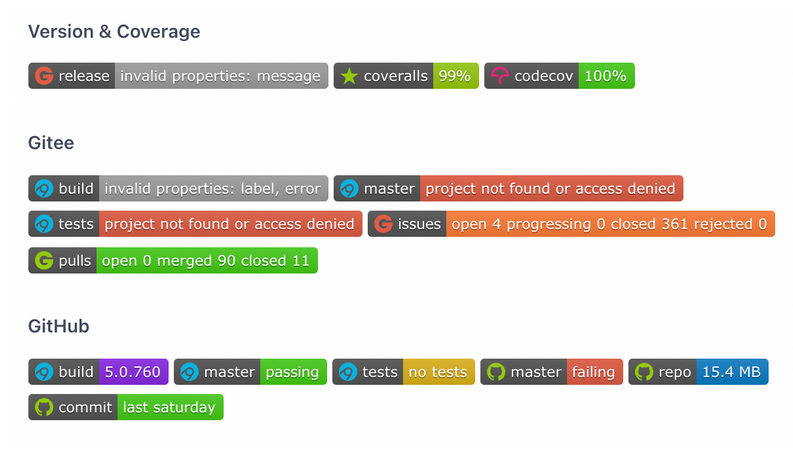Image resolution: width=793 pixels, height=470 pixels.
Task: Click the GitHub logo on commit badge
Action: [43, 408]
